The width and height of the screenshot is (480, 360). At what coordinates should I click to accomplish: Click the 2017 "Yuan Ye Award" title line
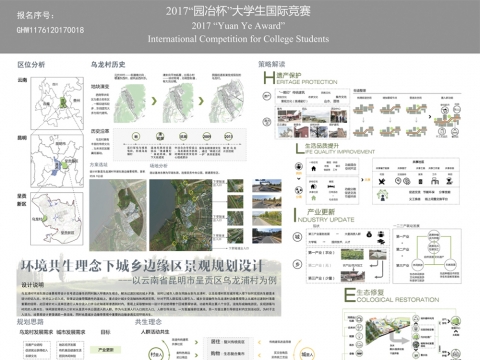[x=238, y=26]
